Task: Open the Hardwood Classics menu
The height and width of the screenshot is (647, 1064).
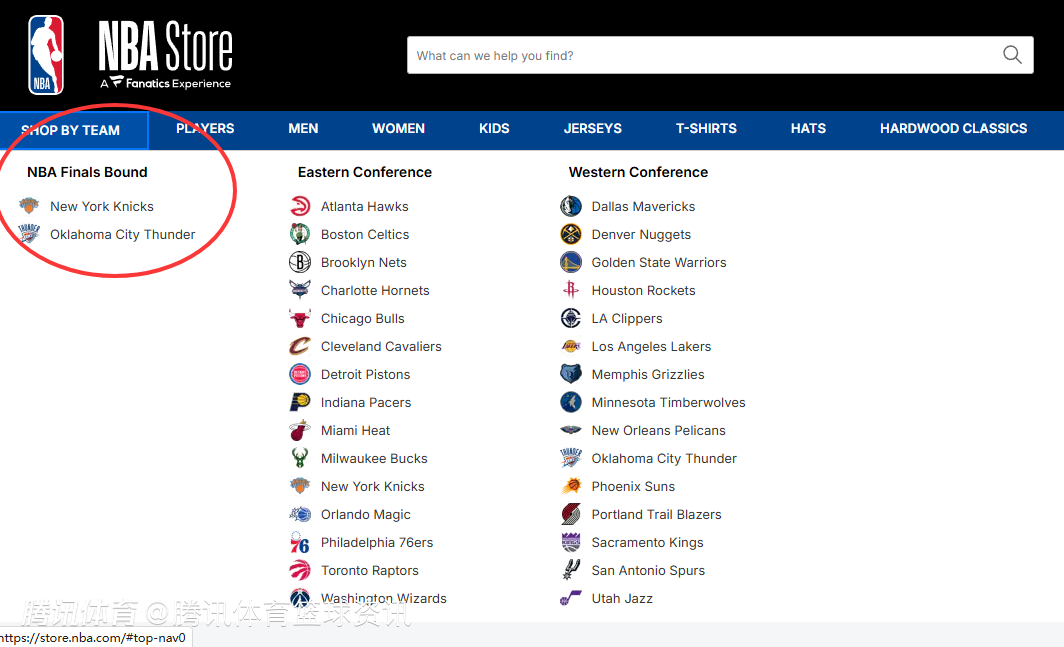Action: [953, 128]
